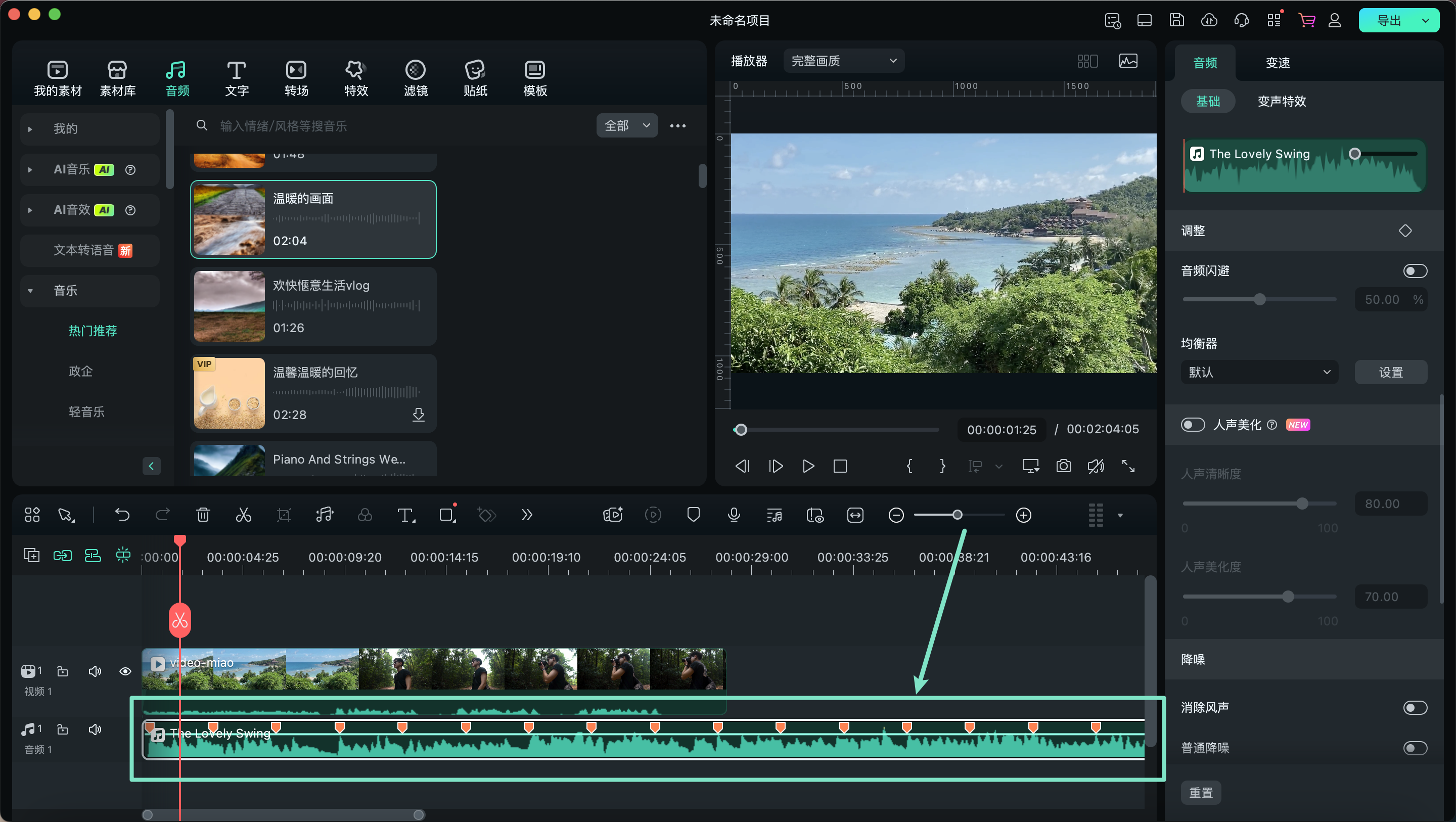Open the user account icon
The image size is (1456, 822).
point(1334,20)
